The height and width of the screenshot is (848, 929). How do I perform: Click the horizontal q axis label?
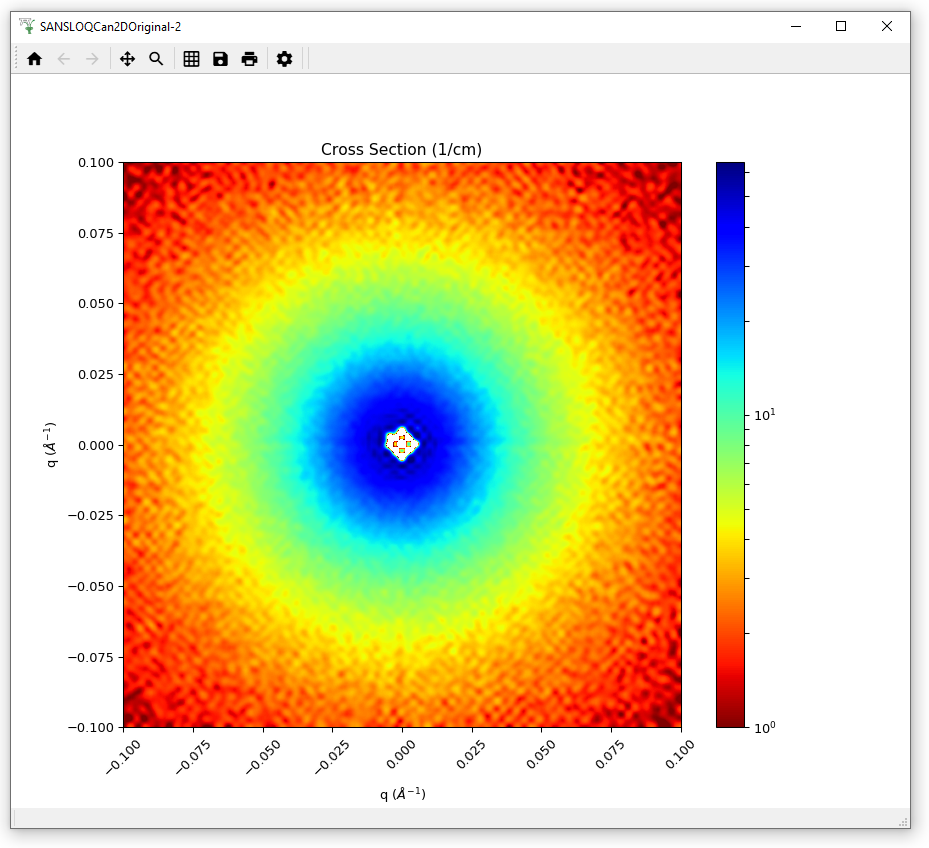[402, 793]
